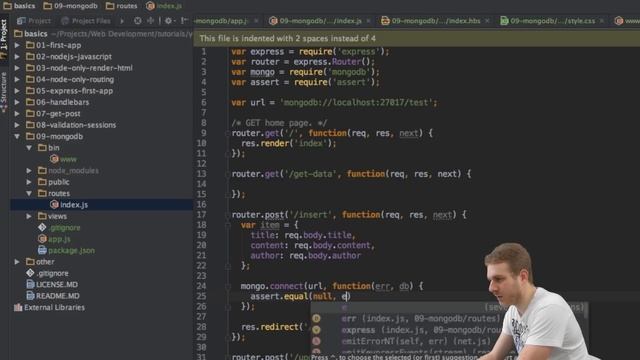Image resolution: width=640 pixels, height=360 pixels.
Task: Switch to the www editor tab
Action: point(627,20)
